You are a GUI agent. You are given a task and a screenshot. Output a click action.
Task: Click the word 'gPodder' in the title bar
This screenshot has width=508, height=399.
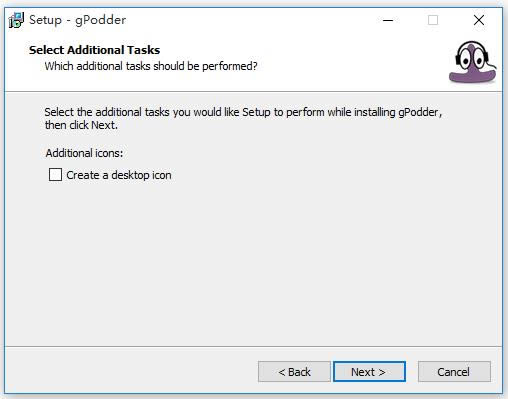pyautogui.click(x=100, y=20)
